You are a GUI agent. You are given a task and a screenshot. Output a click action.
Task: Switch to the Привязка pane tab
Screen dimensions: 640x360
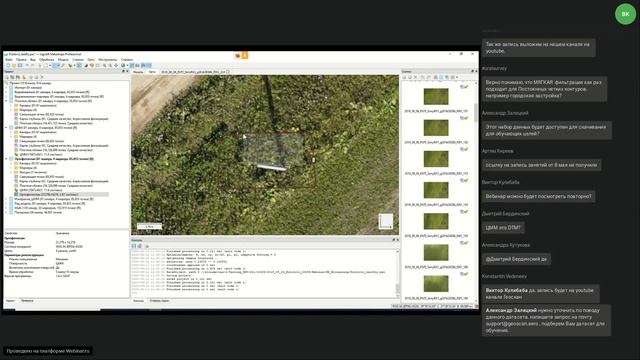pos(27,301)
